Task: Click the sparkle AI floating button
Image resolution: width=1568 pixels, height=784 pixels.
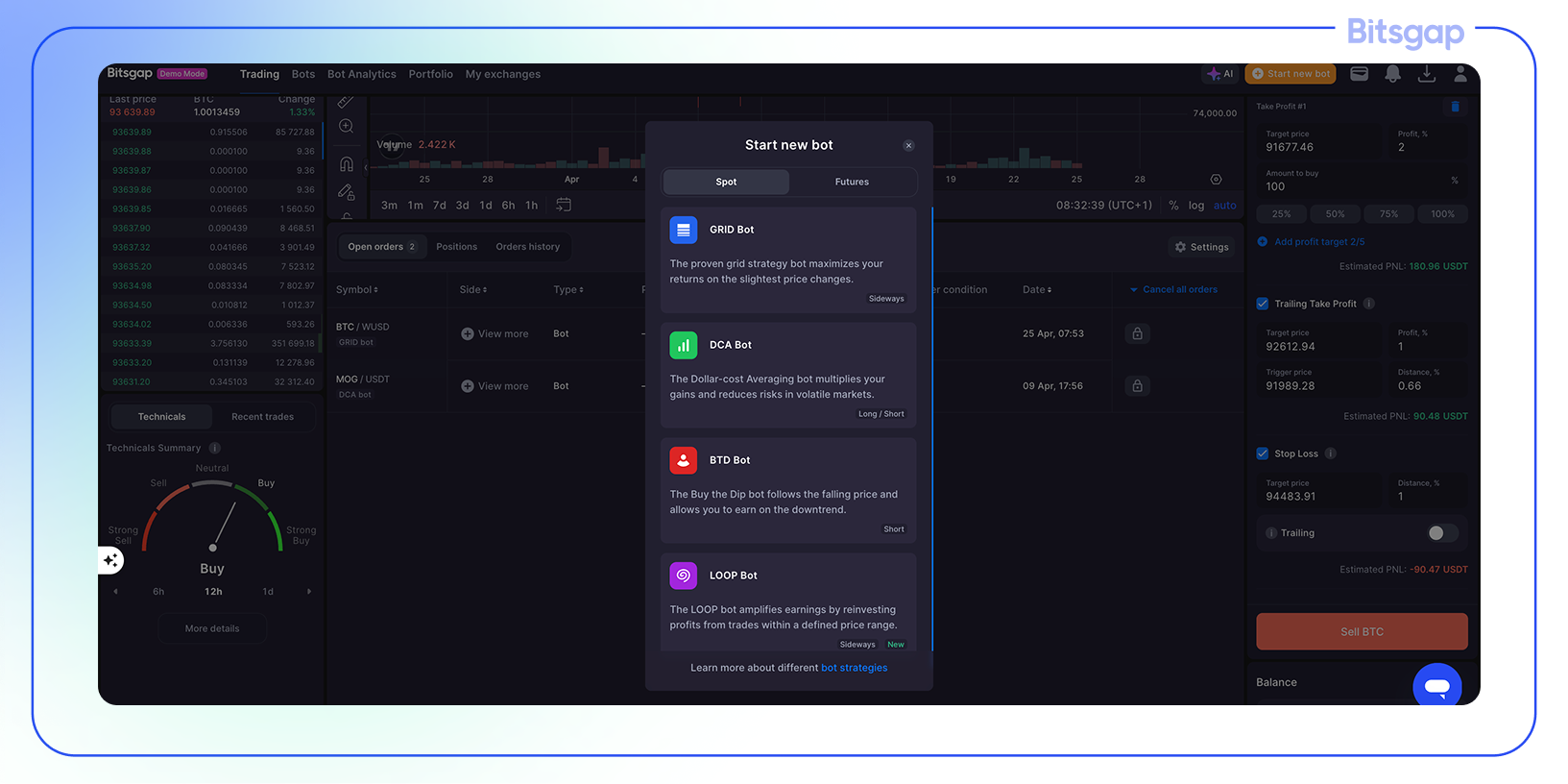Action: coord(111,560)
